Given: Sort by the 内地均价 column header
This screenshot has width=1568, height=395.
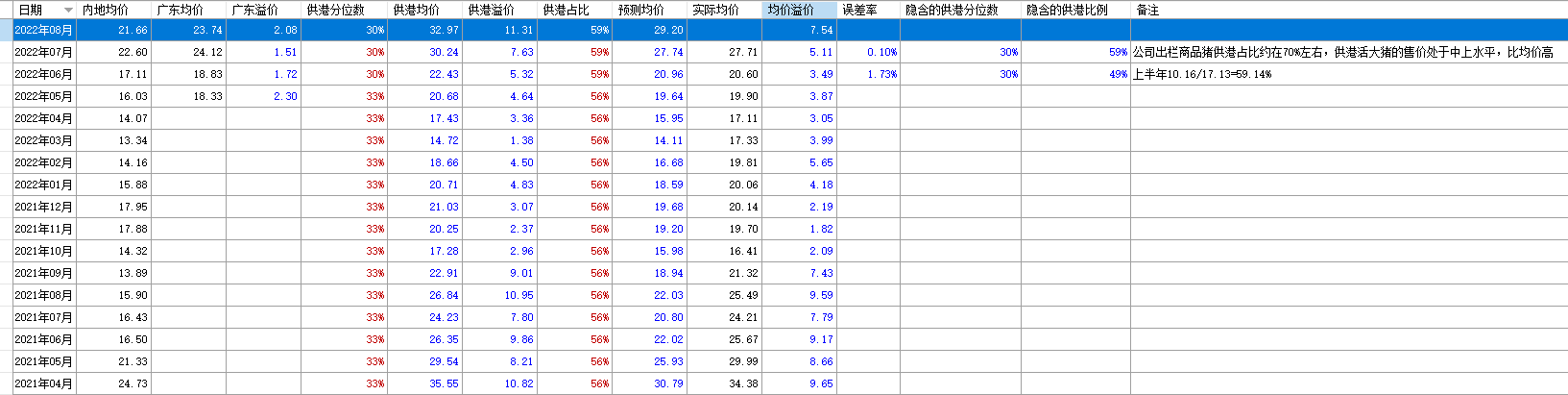Looking at the screenshot, I should point(114,10).
